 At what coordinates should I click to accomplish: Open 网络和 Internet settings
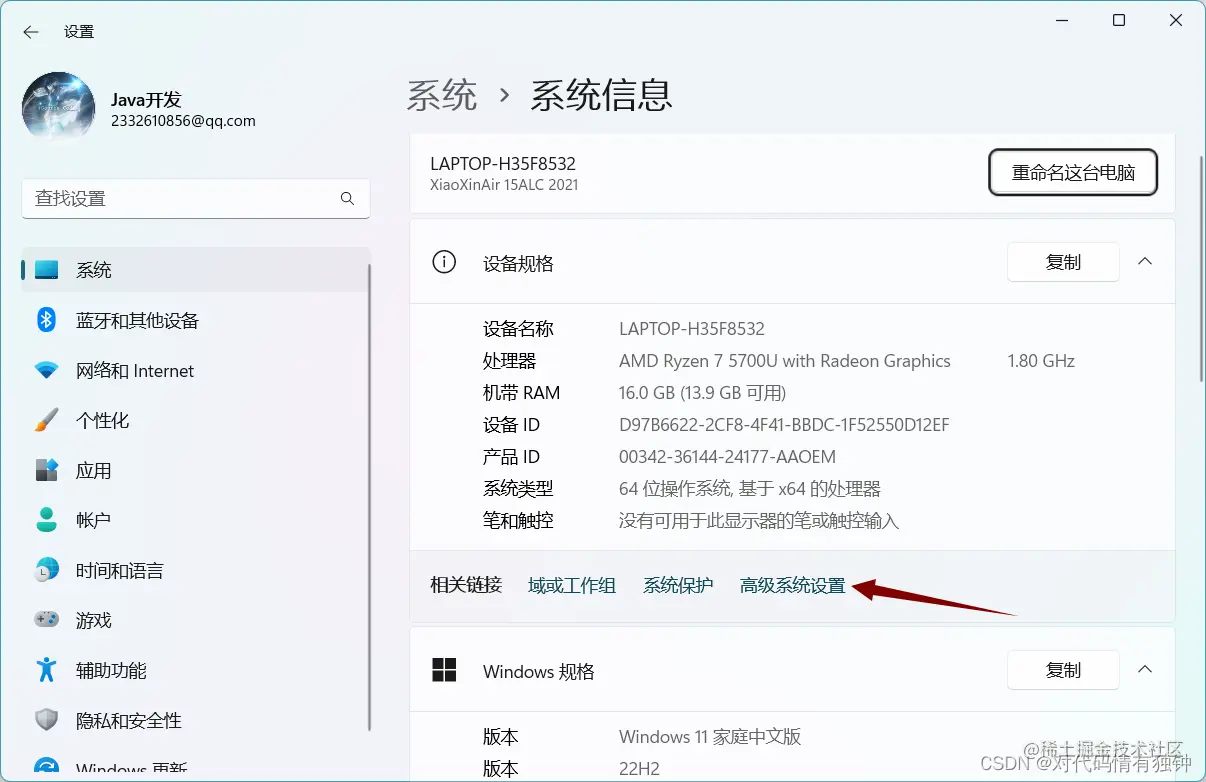click(195, 370)
